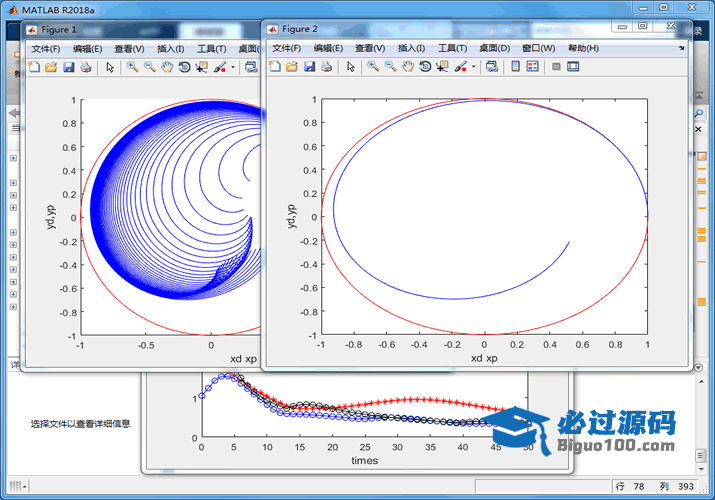Click Show Plot Tools and dock icon in Figure 2

[x=573, y=67]
